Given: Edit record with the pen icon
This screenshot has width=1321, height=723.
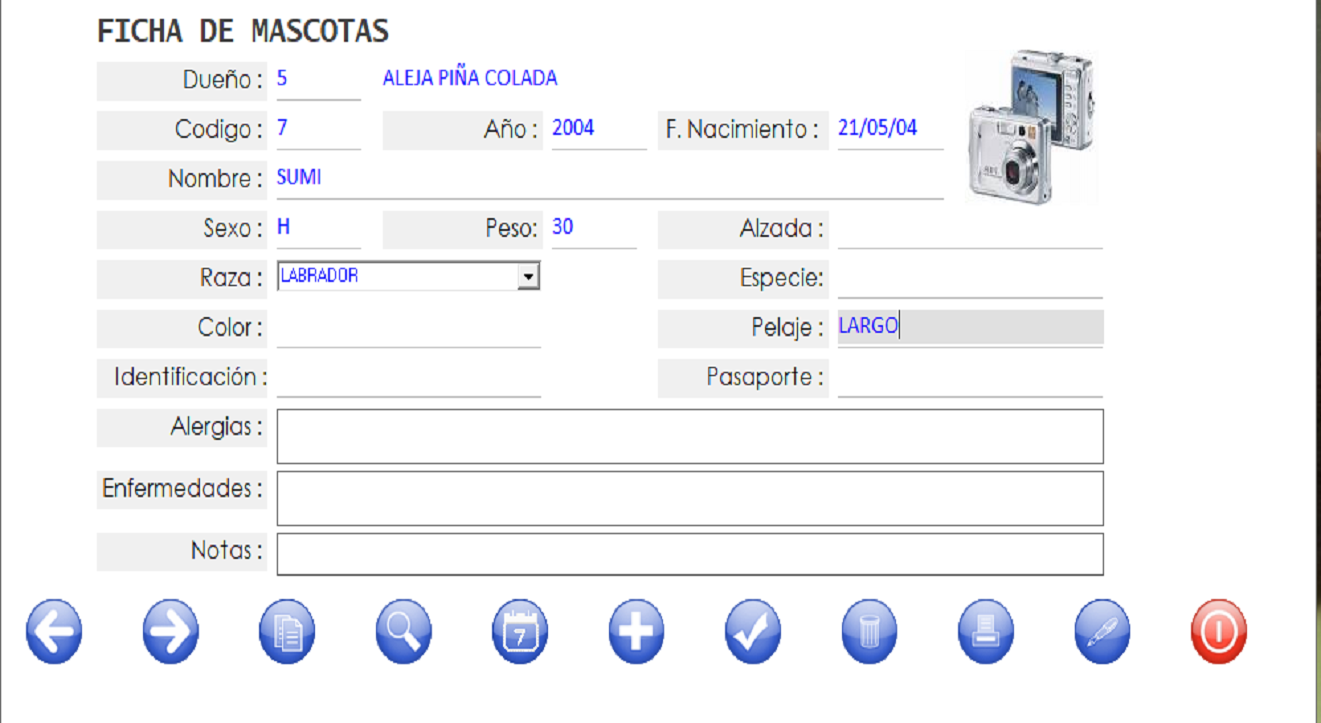Looking at the screenshot, I should pos(1102,632).
